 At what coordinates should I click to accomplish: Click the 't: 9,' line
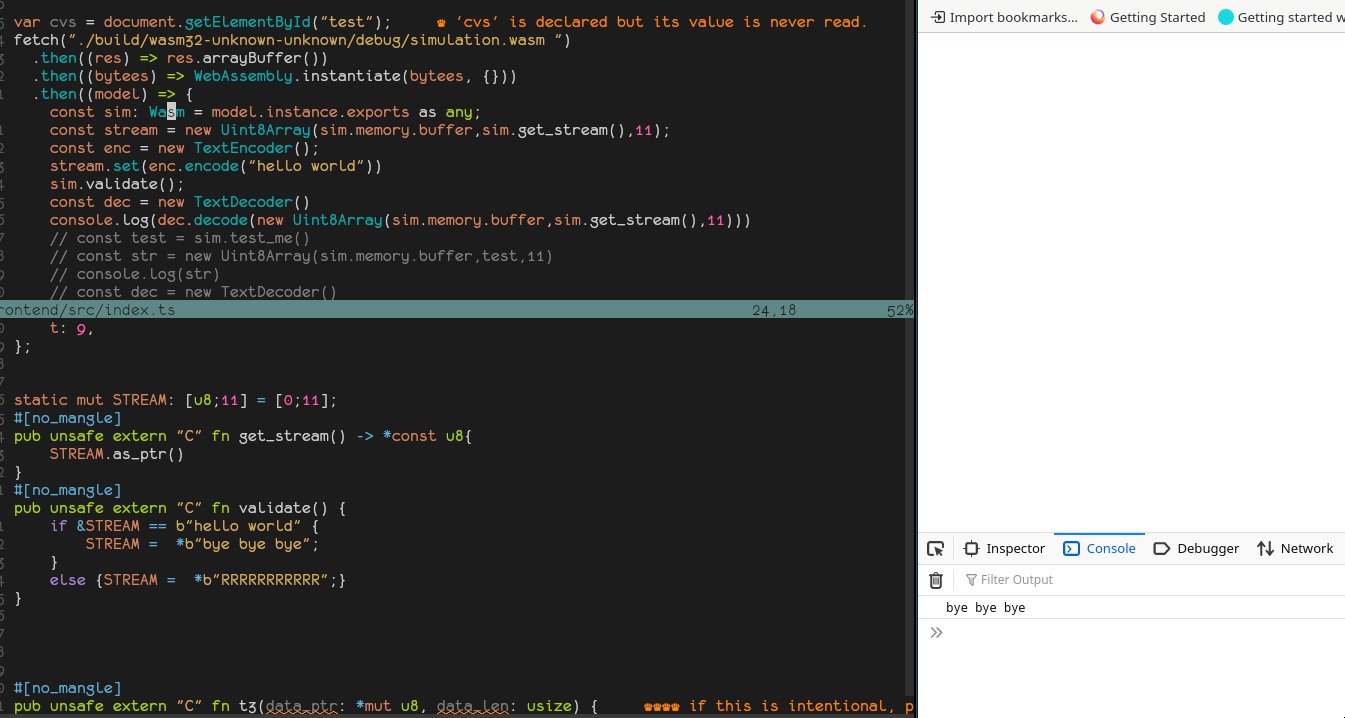pos(72,328)
